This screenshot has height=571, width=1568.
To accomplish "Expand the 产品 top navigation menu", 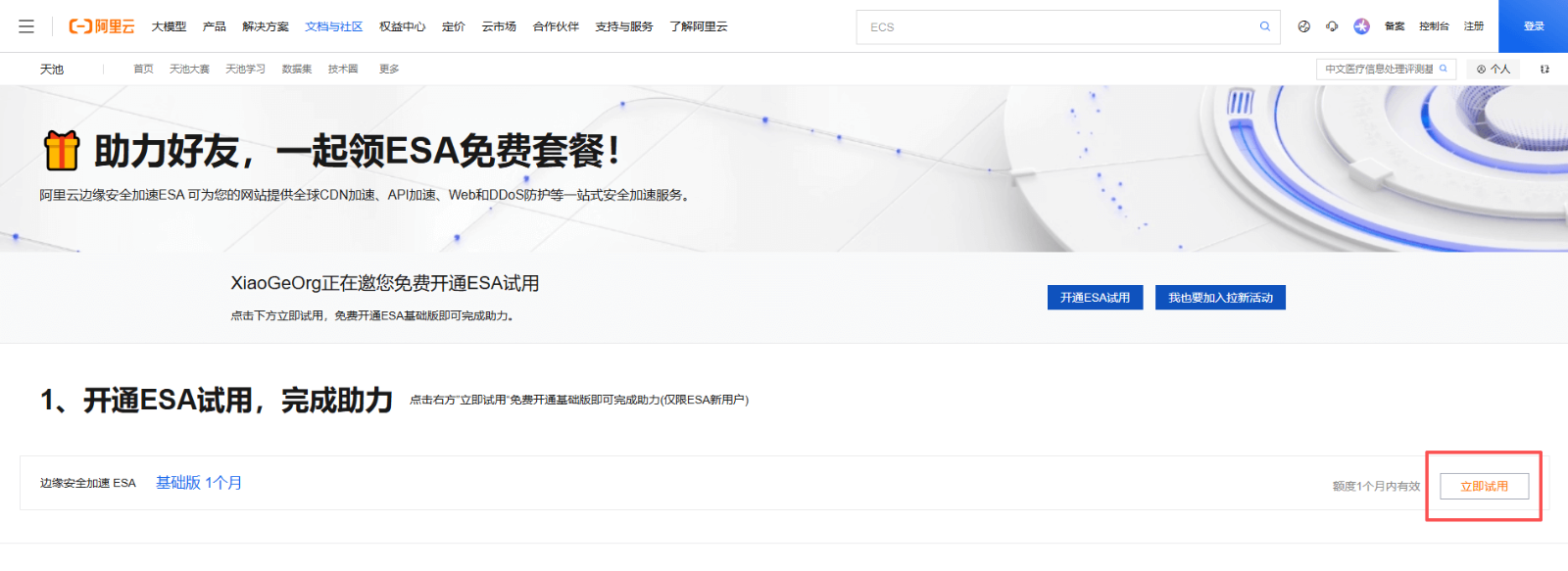I will pos(214,26).
